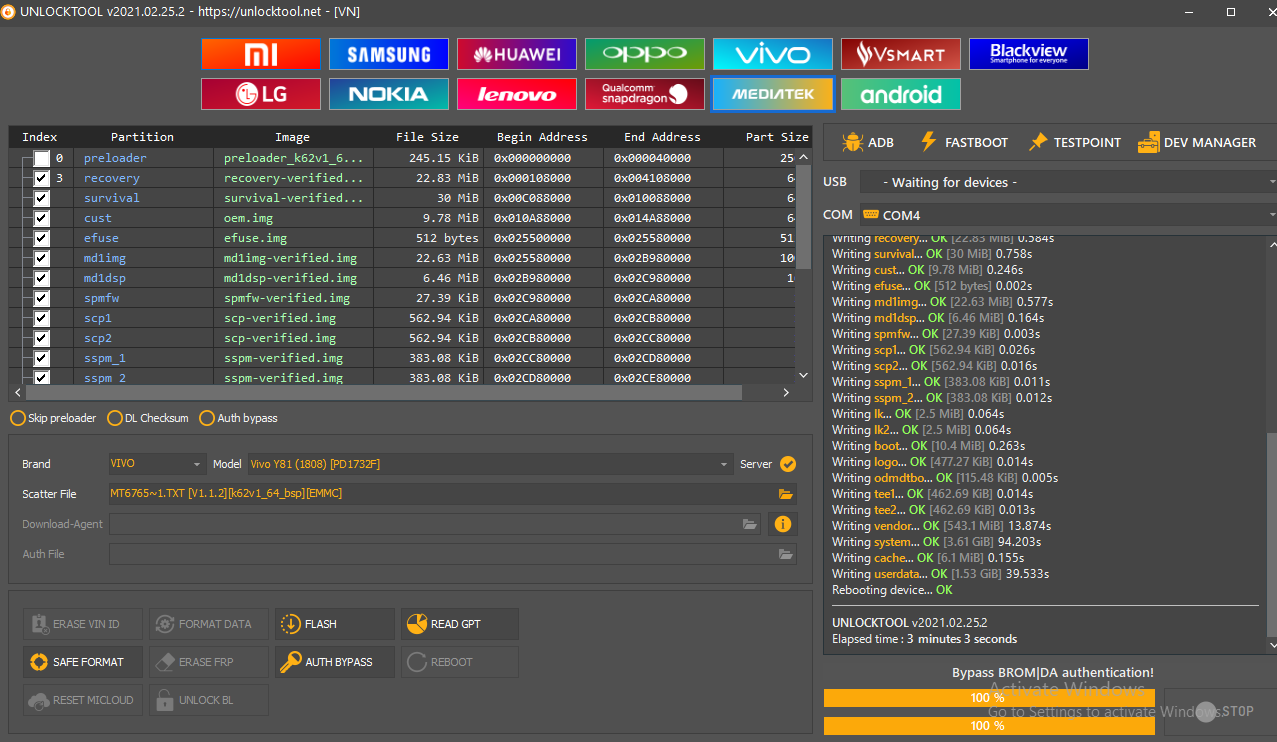The height and width of the screenshot is (742, 1277).
Task: Pick the vivo brand tile
Action: tap(773, 54)
